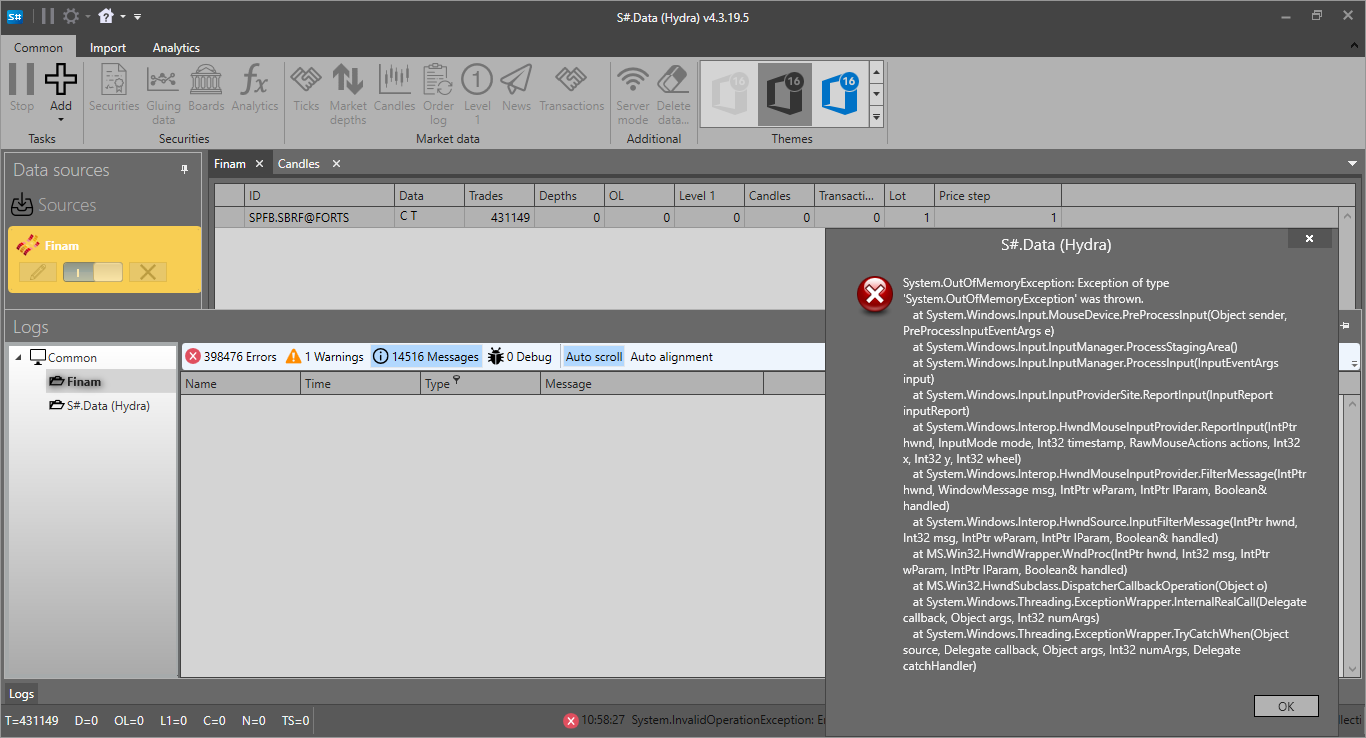Click OK in the error dialog
Image resolution: width=1366 pixels, height=738 pixels.
1286,706
